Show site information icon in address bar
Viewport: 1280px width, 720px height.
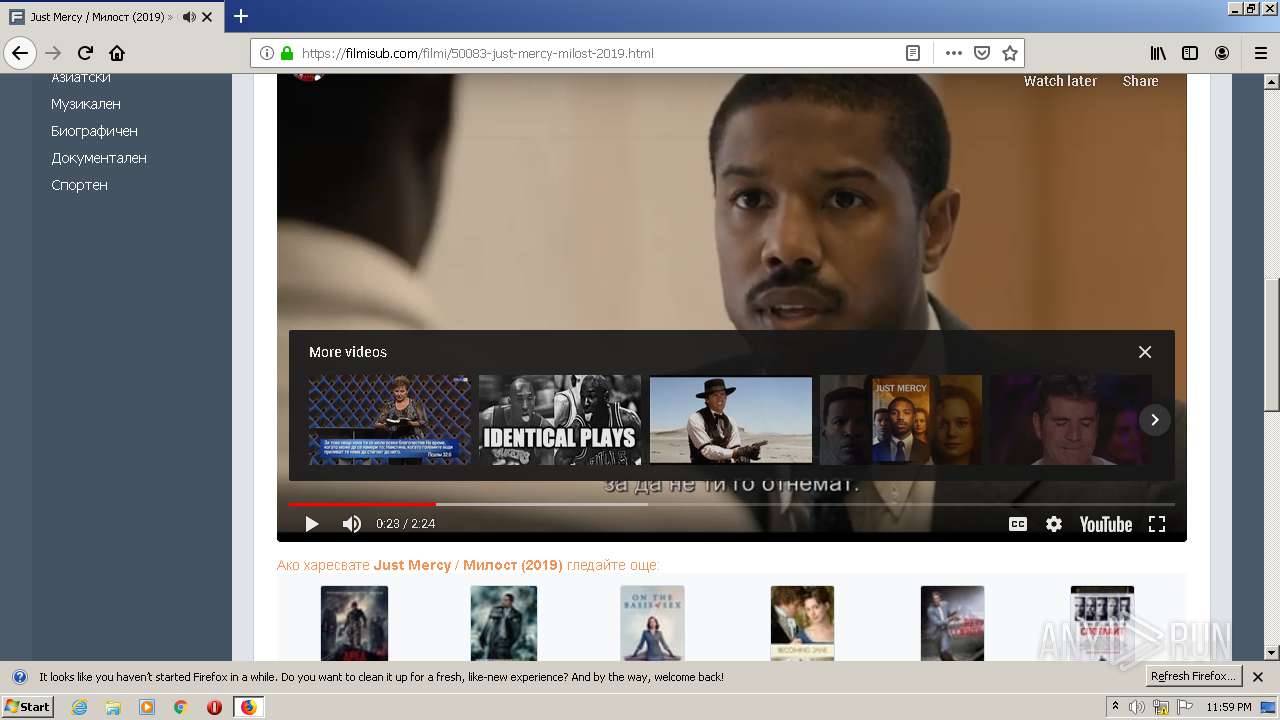click(x=267, y=53)
